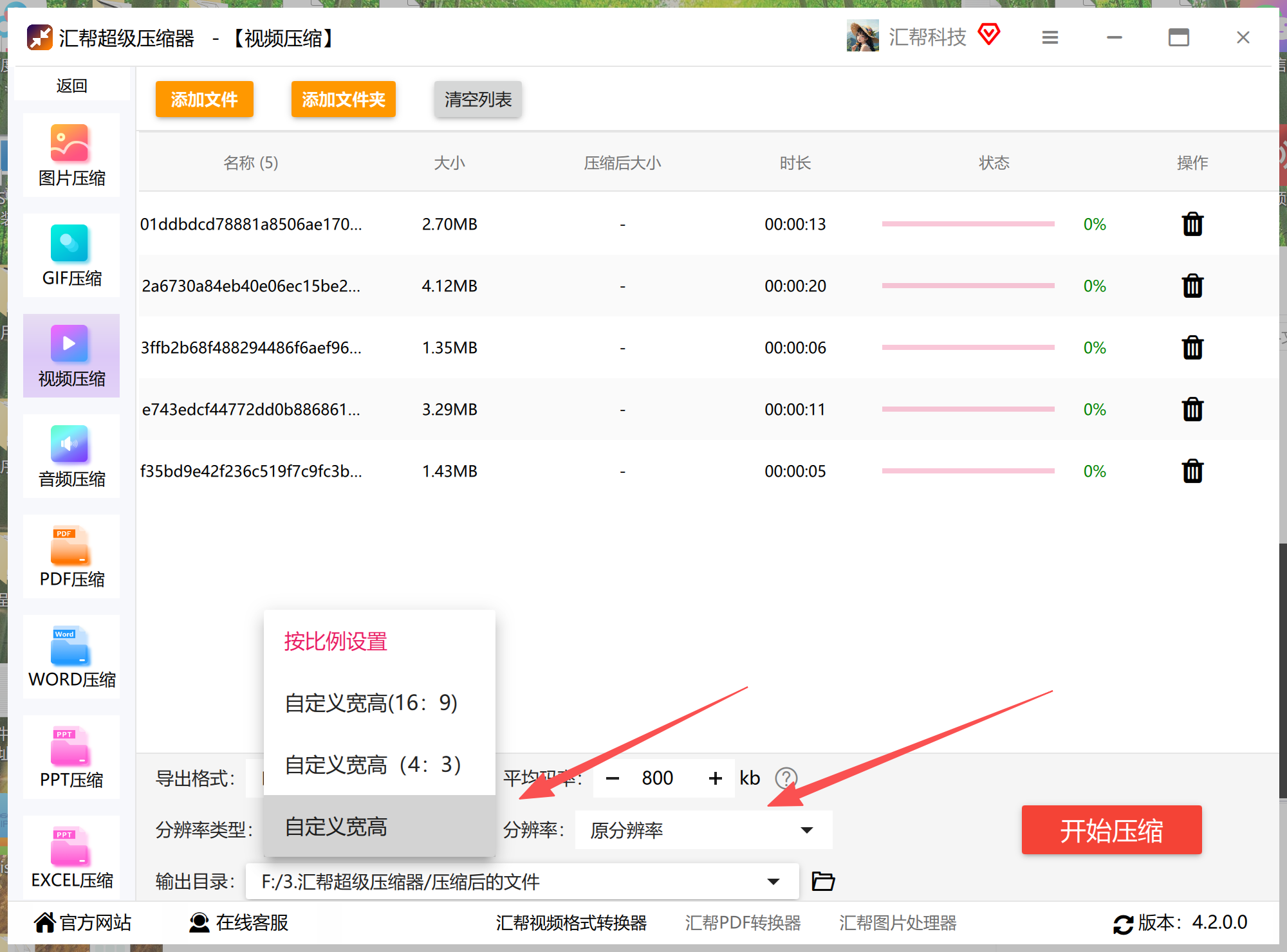
Task: Click the 版本：4.2.0.0 version text
Action: 1192,922
